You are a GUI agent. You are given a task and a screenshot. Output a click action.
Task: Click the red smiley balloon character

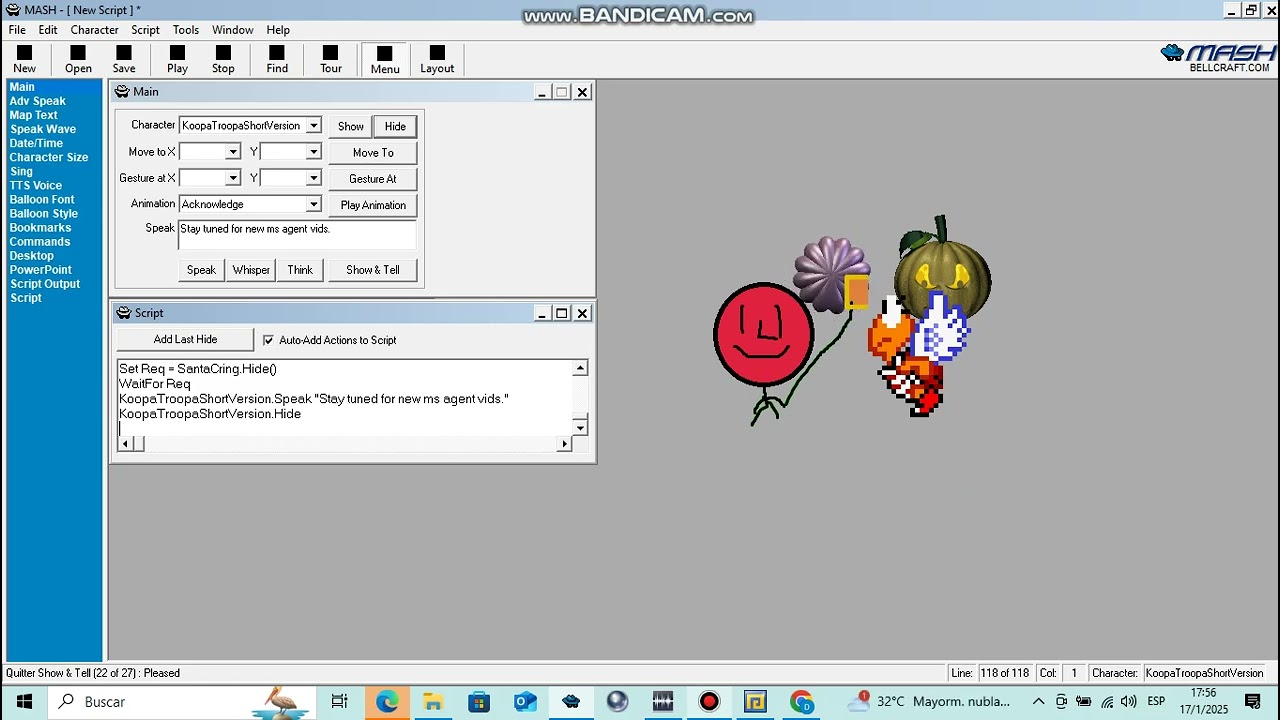coord(763,334)
